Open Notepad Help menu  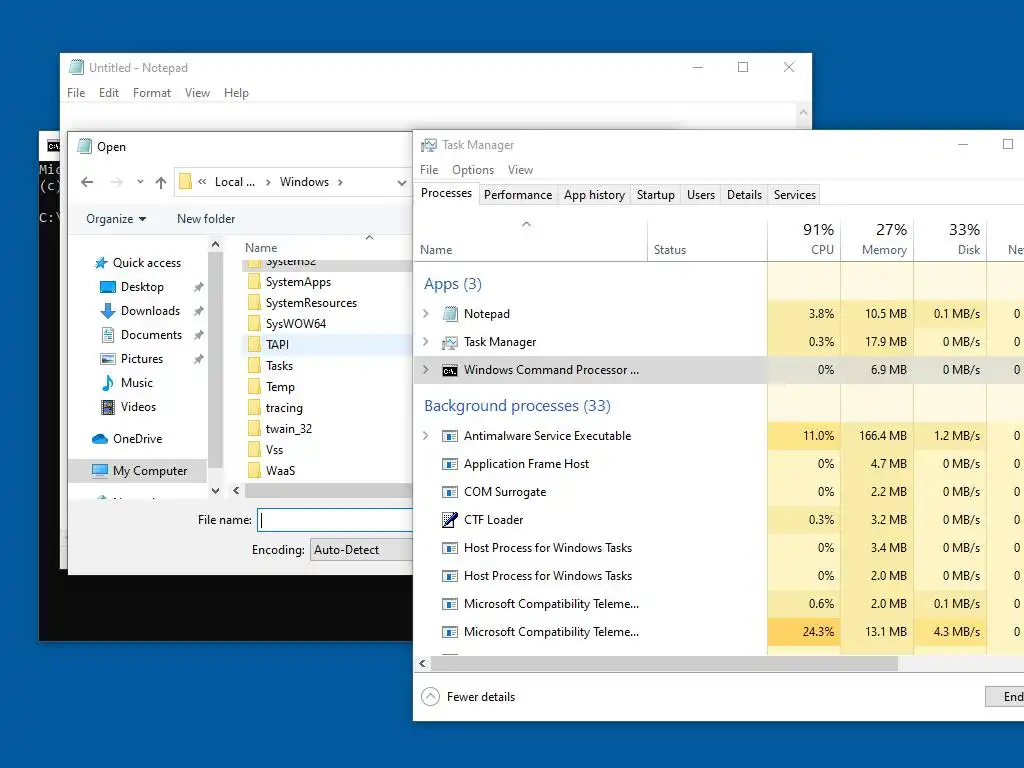coord(236,93)
